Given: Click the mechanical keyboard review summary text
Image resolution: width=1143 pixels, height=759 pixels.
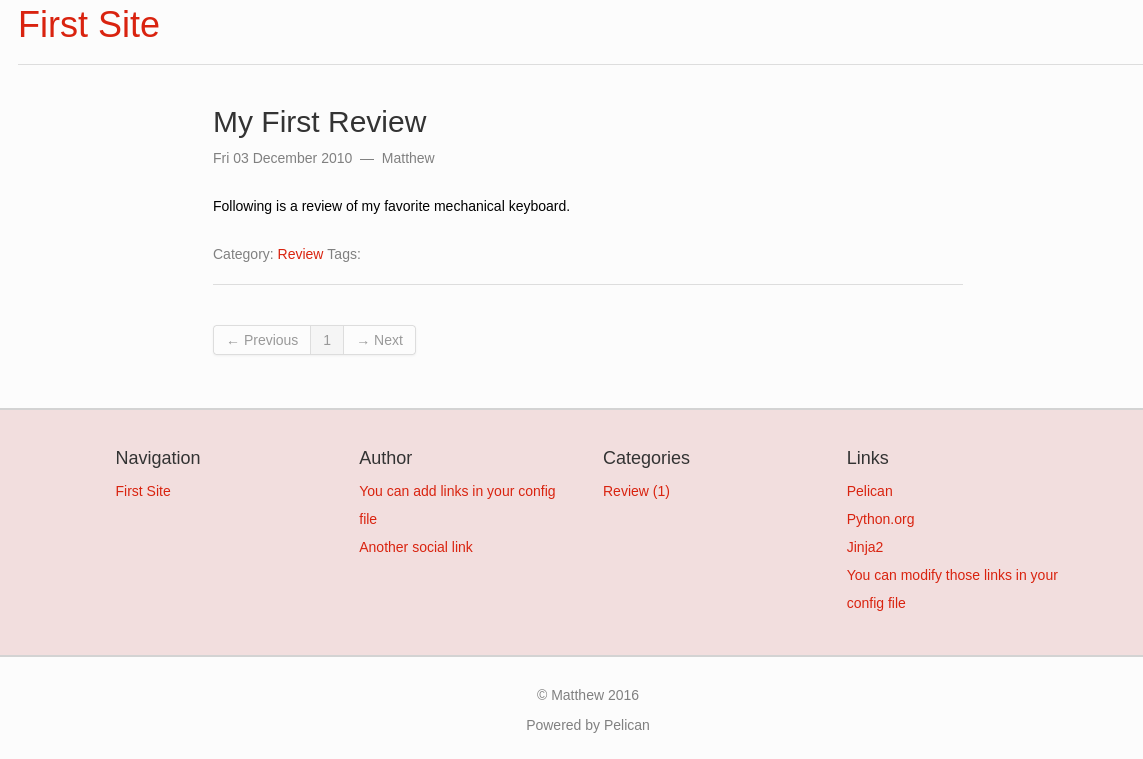Looking at the screenshot, I should pyautogui.click(x=391, y=206).
